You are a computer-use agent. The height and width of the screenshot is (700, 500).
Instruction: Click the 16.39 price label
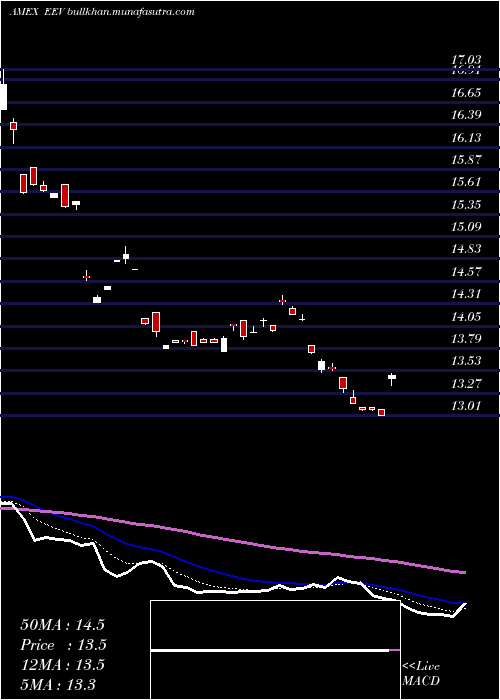click(x=466, y=115)
